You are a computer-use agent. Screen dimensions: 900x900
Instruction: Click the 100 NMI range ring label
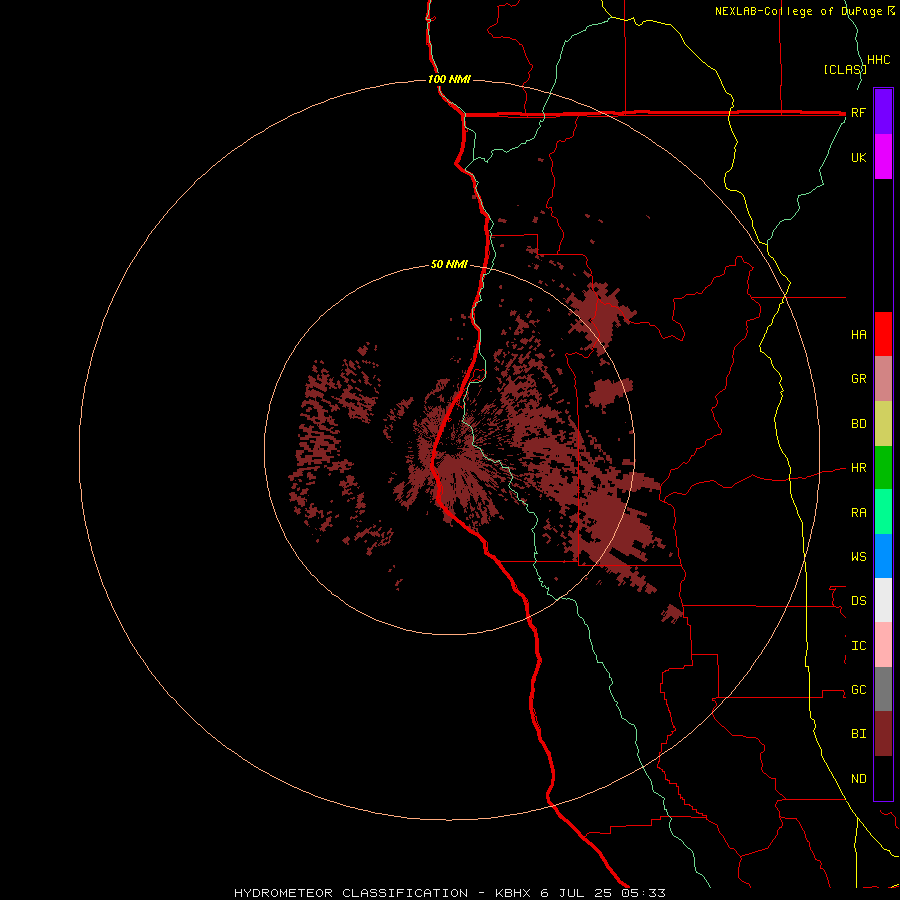pos(449,79)
